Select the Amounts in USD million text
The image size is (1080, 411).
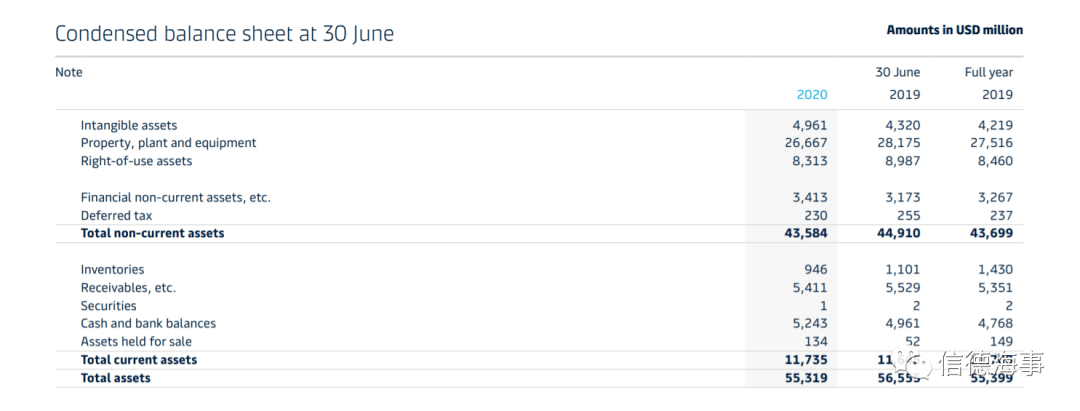coord(955,30)
